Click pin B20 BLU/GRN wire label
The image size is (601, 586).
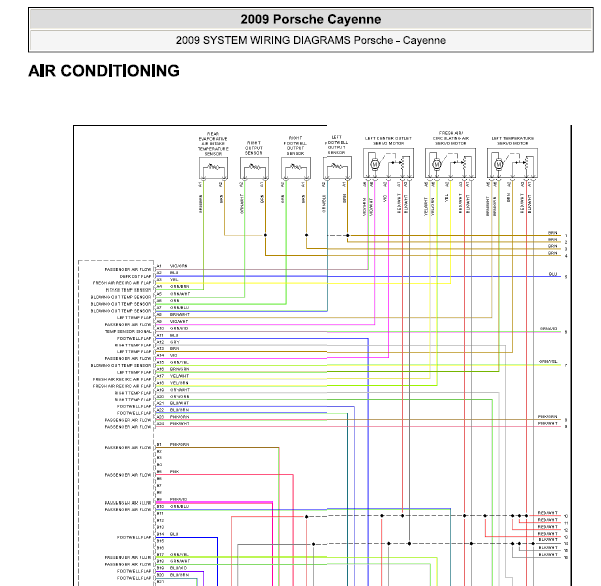pos(179,576)
